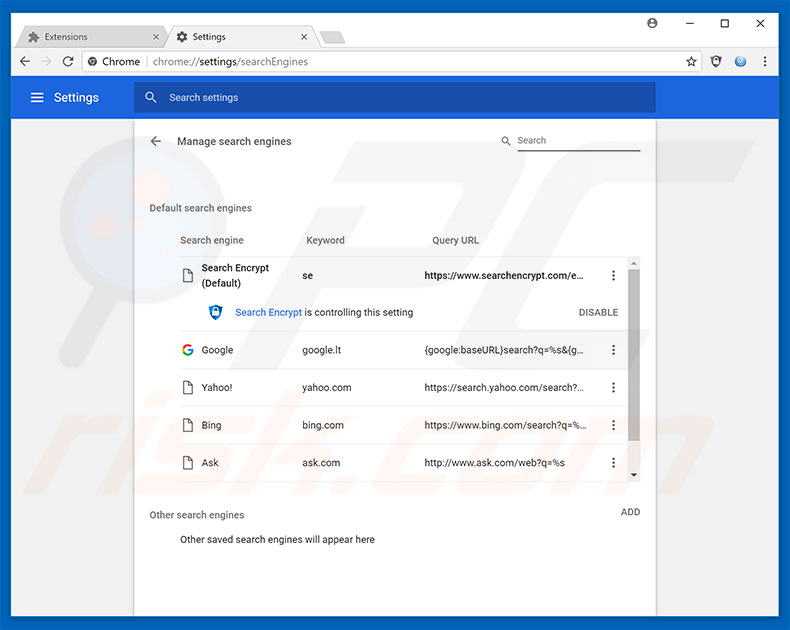Click the Search Encrypt shield badge icon

tap(216, 312)
